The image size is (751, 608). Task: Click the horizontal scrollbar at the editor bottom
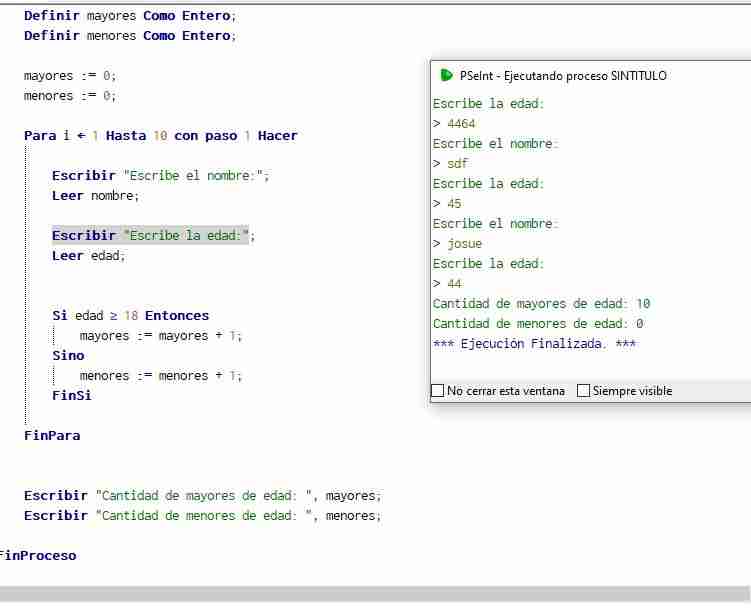[374, 594]
